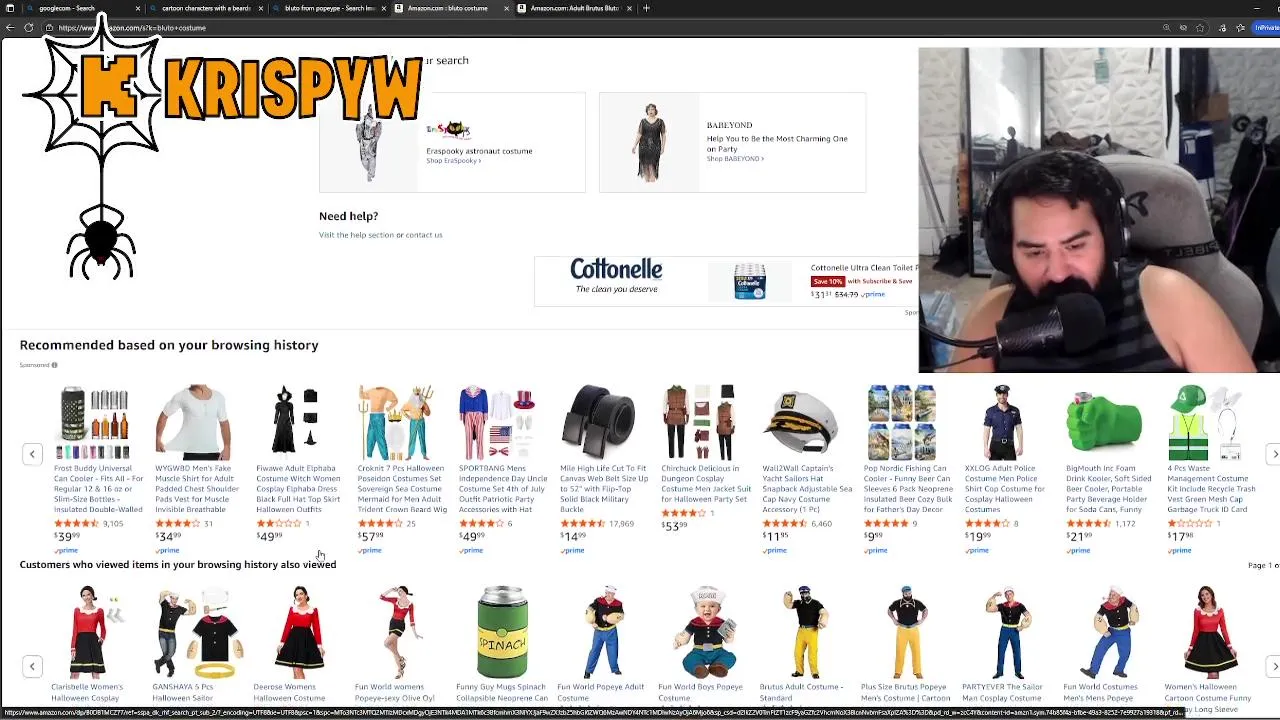
Task: Open the favorites list icon
Action: click(x=1240, y=28)
